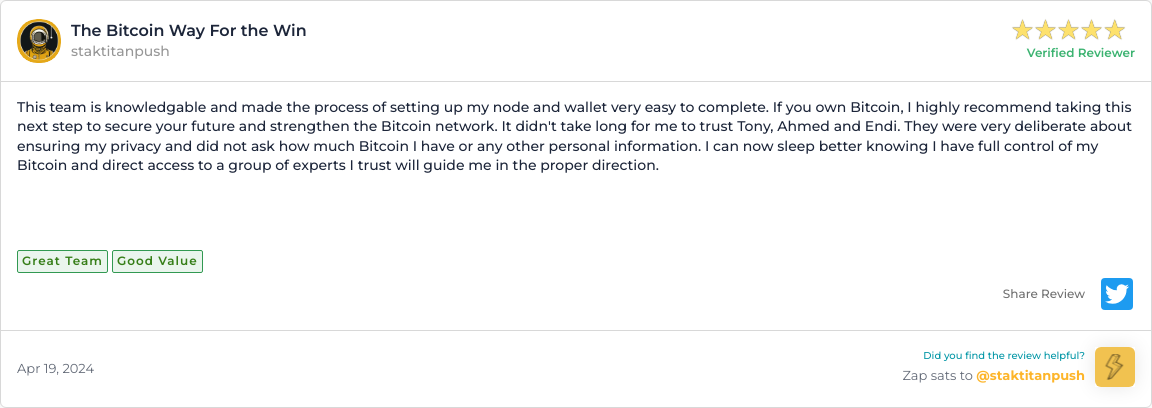The image size is (1152, 408).
Task: Select the Good Value tag
Action: 157,261
